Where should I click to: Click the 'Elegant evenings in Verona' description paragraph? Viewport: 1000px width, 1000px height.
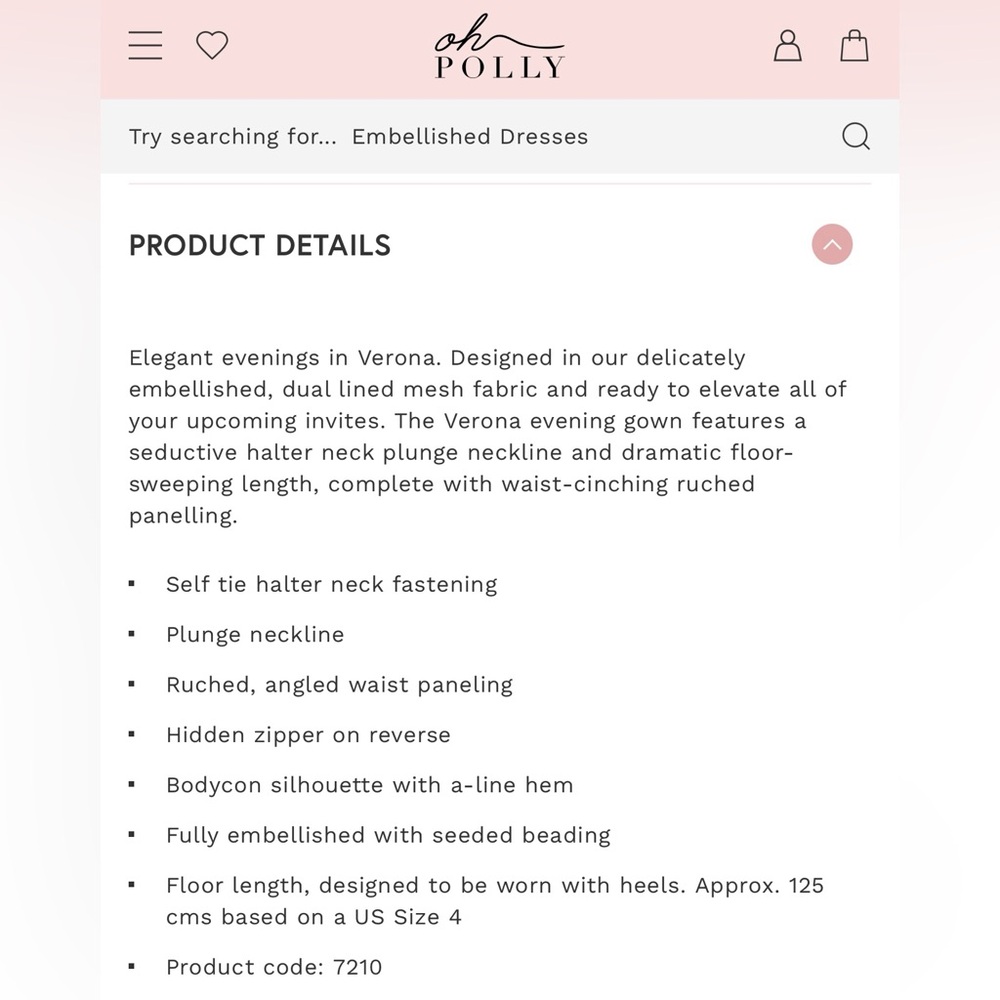488,437
